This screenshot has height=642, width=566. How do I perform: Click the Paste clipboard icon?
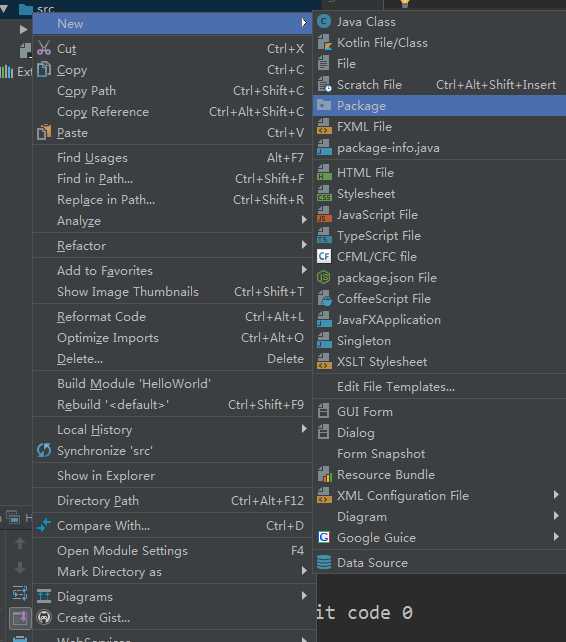pyautogui.click(x=44, y=132)
